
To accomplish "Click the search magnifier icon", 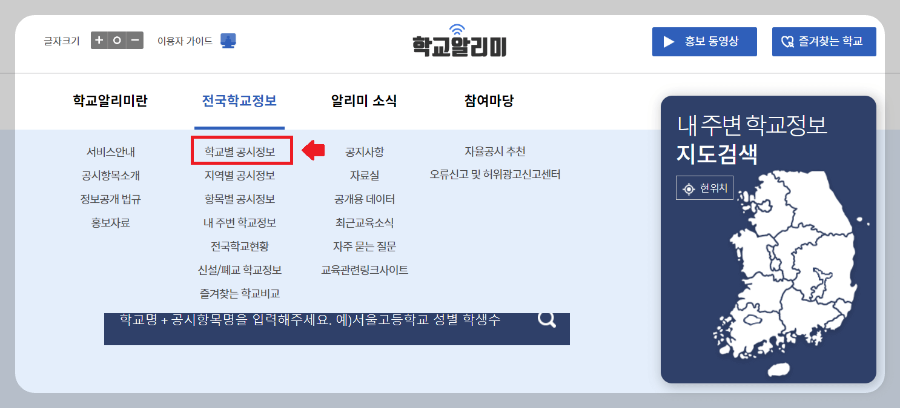I will (547, 319).
